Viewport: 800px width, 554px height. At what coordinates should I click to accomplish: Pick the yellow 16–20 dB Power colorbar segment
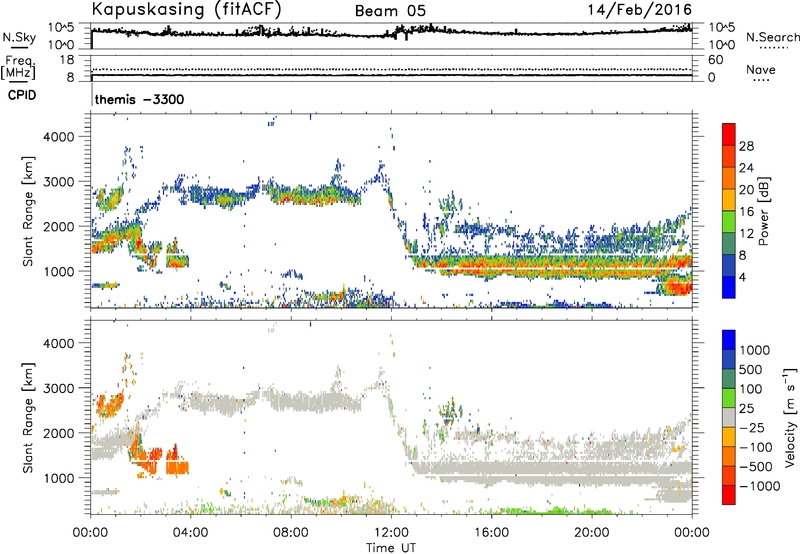(x=729, y=200)
